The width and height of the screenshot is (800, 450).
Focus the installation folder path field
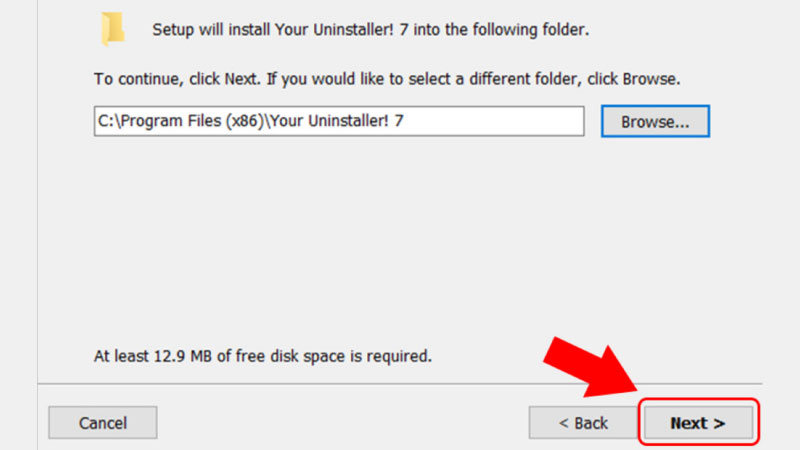pos(339,121)
